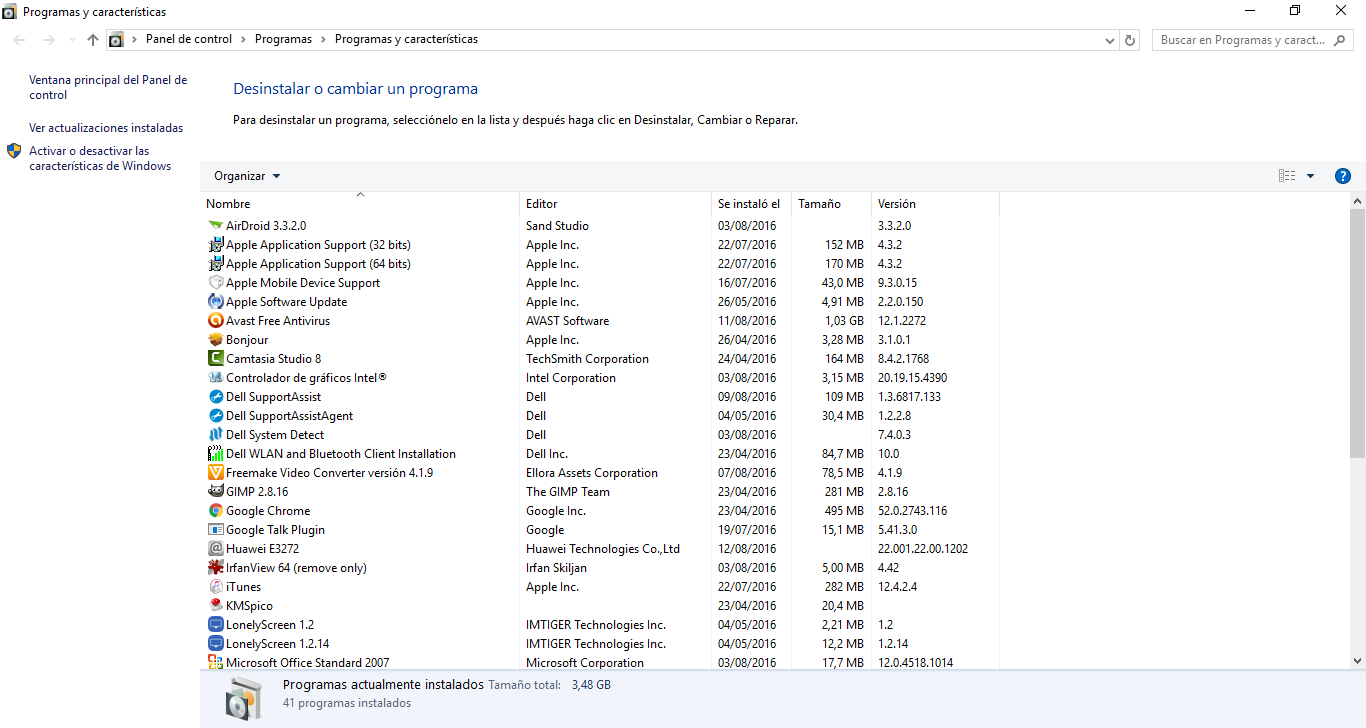Viewport: 1366px width, 728px height.
Task: Click the Bonjour program icon
Action: pyautogui.click(x=216, y=340)
